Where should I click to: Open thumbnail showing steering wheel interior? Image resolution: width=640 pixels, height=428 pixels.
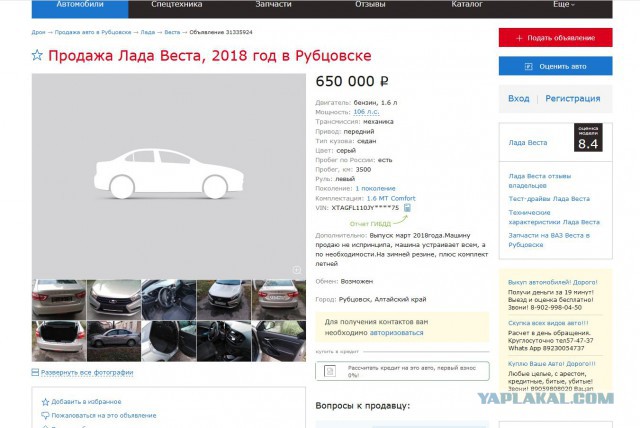169,299
